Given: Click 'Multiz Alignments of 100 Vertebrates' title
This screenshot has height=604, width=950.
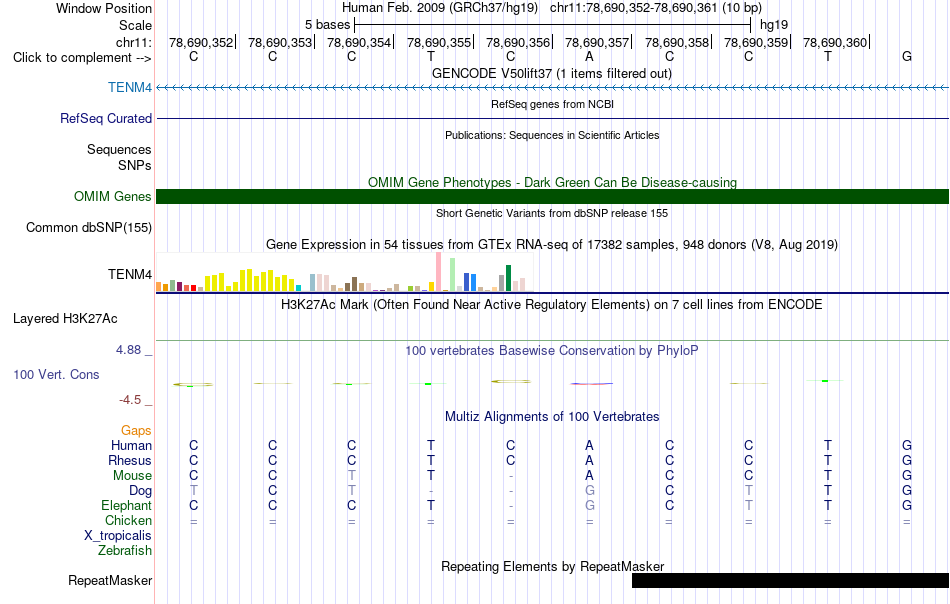Looking at the screenshot, I should pos(552,416).
